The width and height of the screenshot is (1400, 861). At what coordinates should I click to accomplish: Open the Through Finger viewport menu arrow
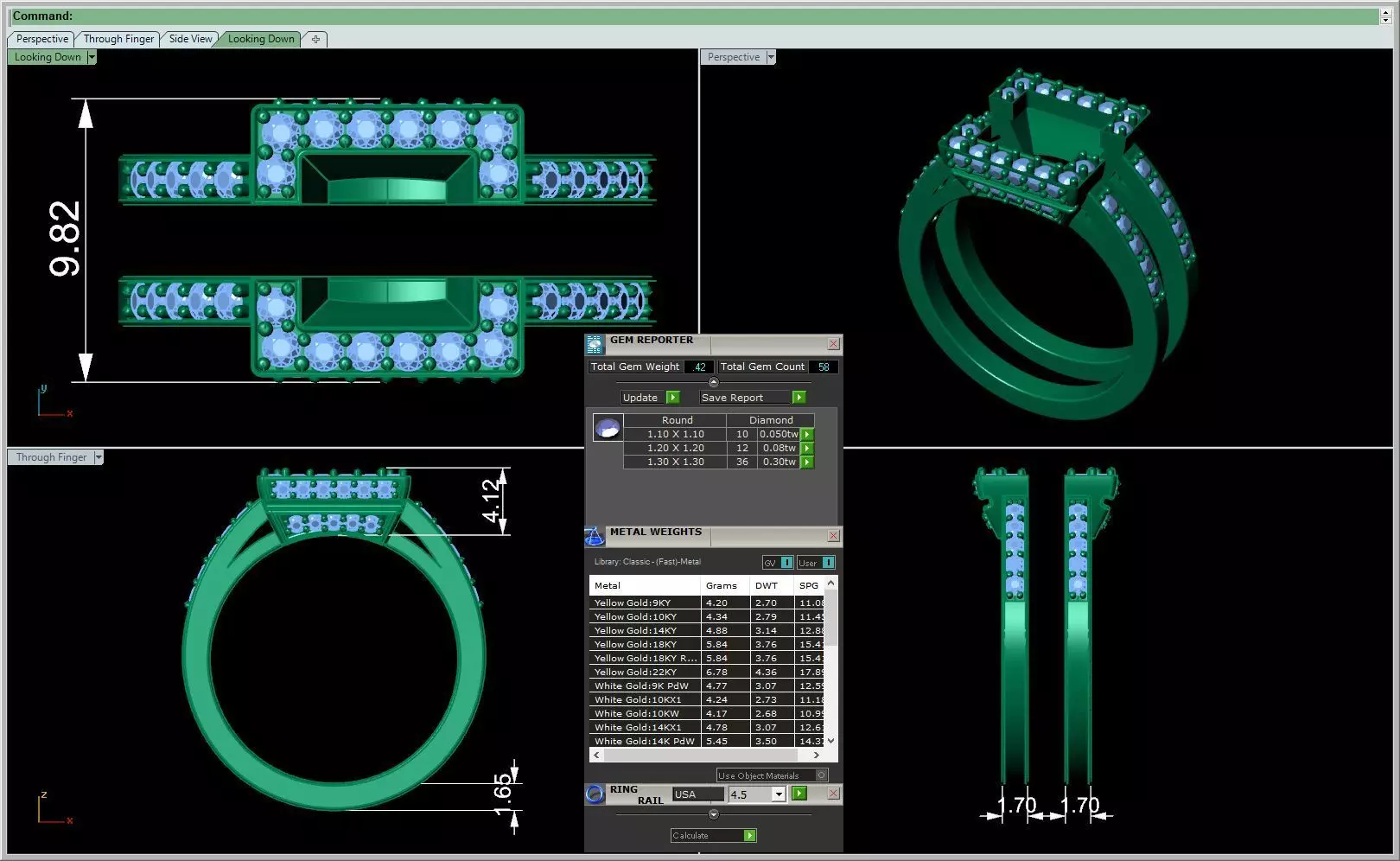pyautogui.click(x=99, y=457)
